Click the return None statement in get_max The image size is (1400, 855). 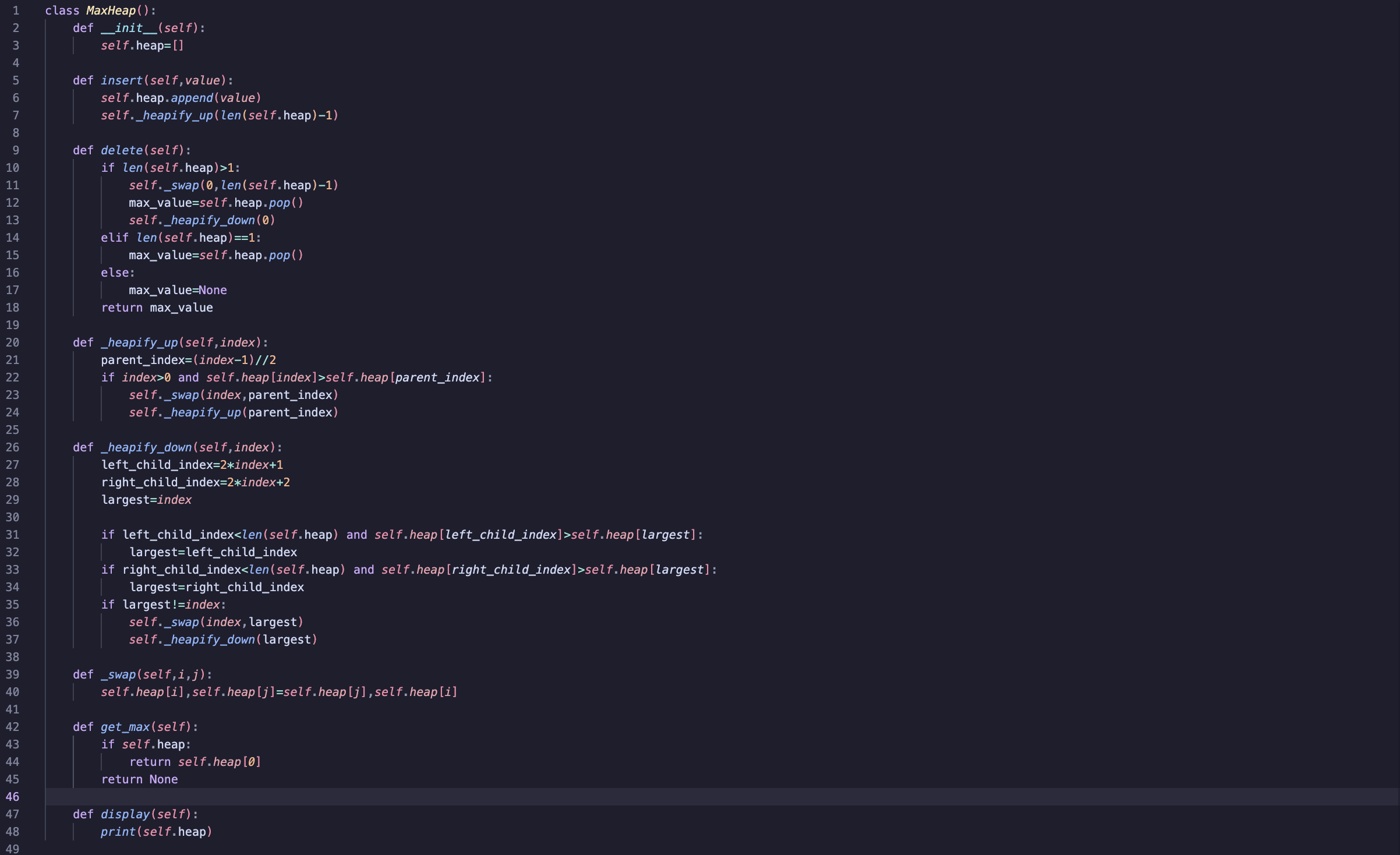[x=140, y=779]
